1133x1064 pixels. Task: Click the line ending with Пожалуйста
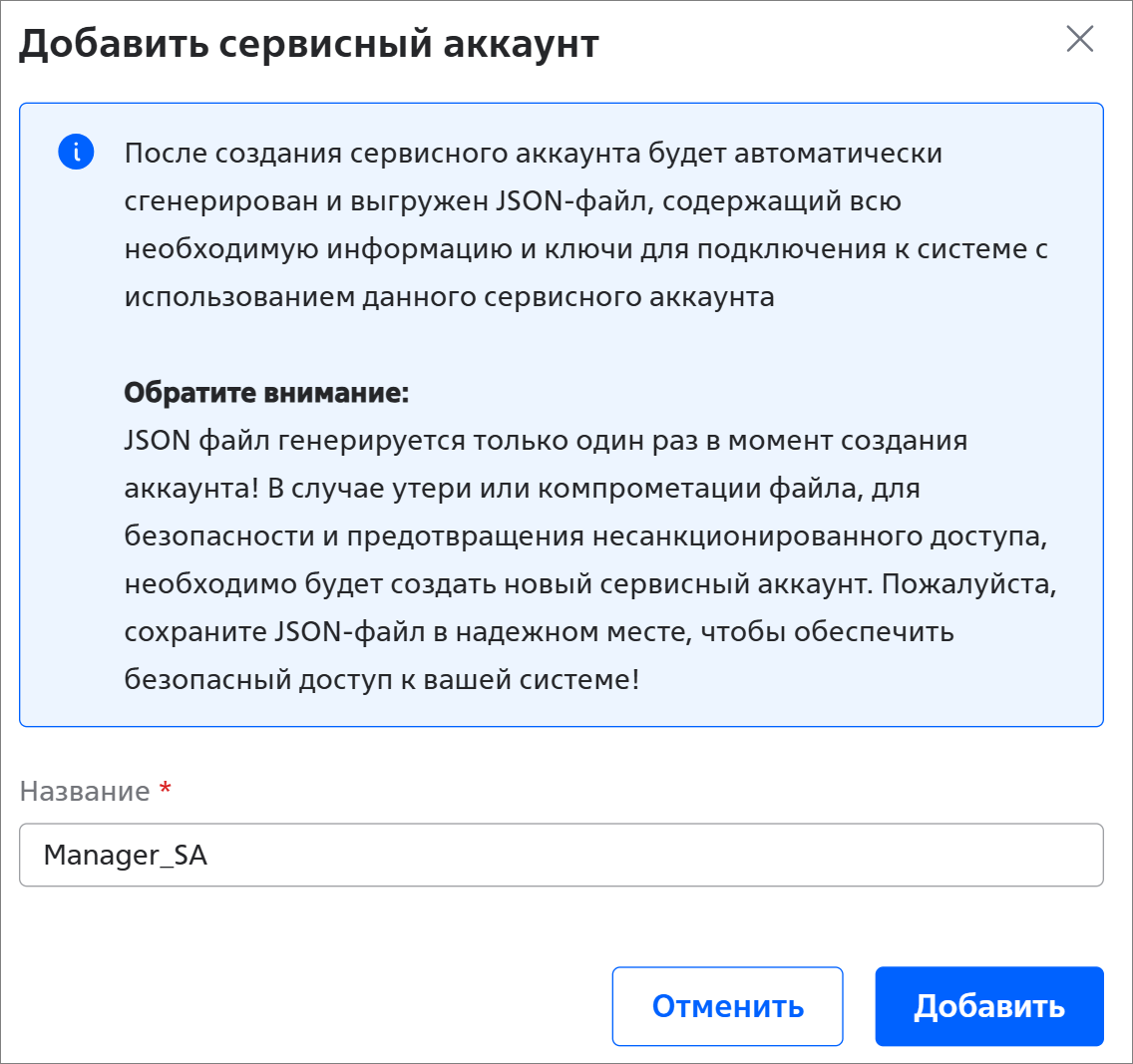(x=590, y=583)
